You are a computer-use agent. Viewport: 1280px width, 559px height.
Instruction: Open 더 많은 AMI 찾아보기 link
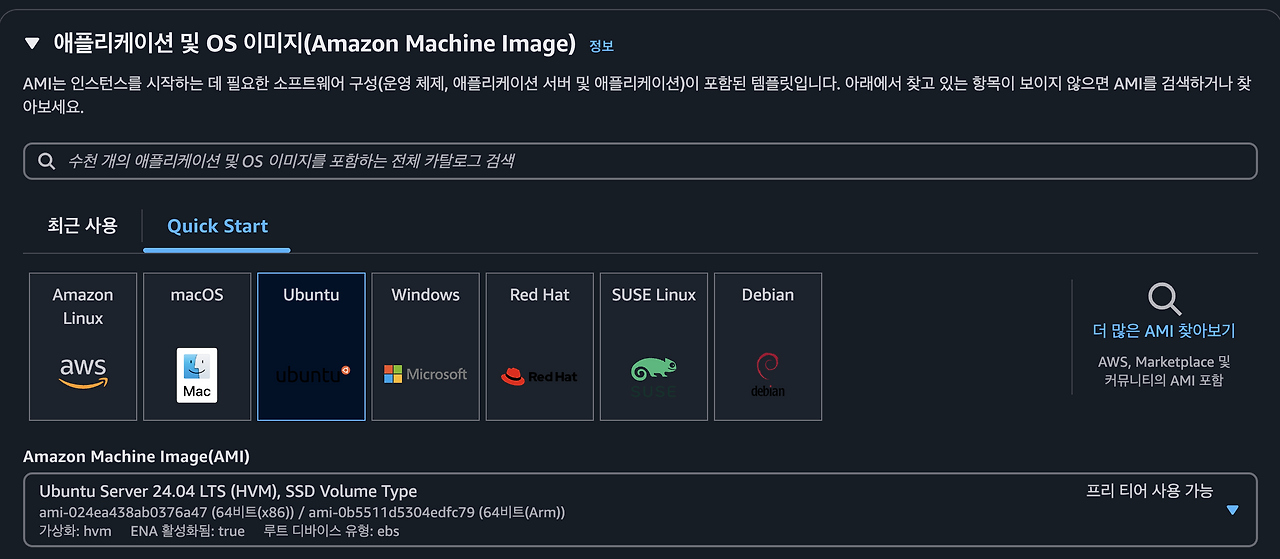[1164, 331]
